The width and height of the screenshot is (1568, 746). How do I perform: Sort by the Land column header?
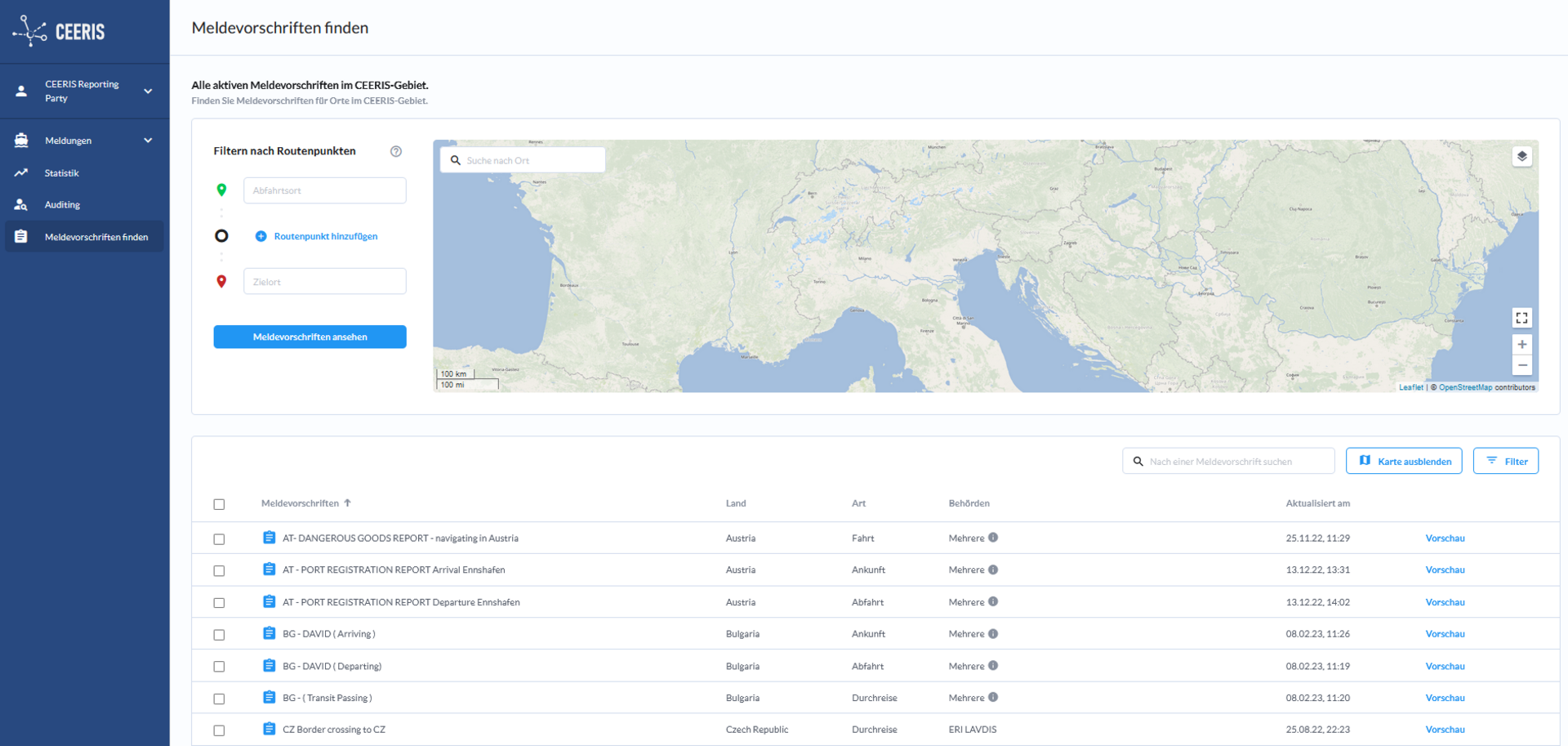(x=736, y=503)
